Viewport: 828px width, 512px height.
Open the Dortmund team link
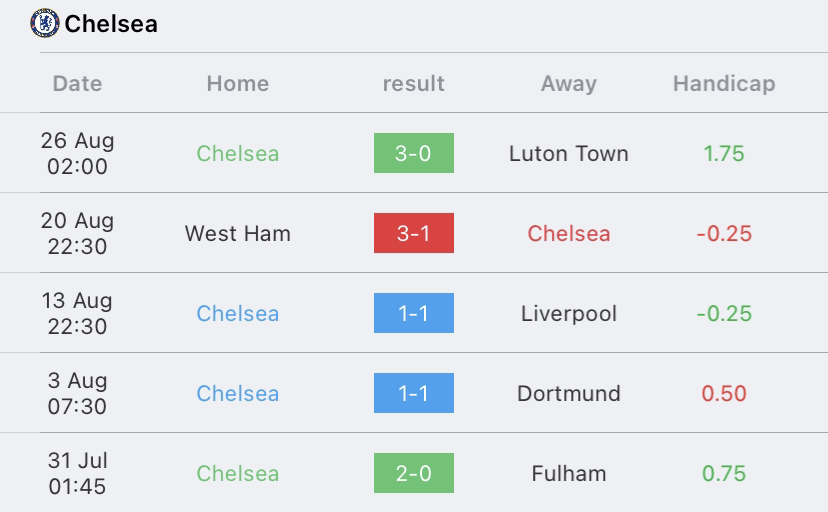click(569, 393)
